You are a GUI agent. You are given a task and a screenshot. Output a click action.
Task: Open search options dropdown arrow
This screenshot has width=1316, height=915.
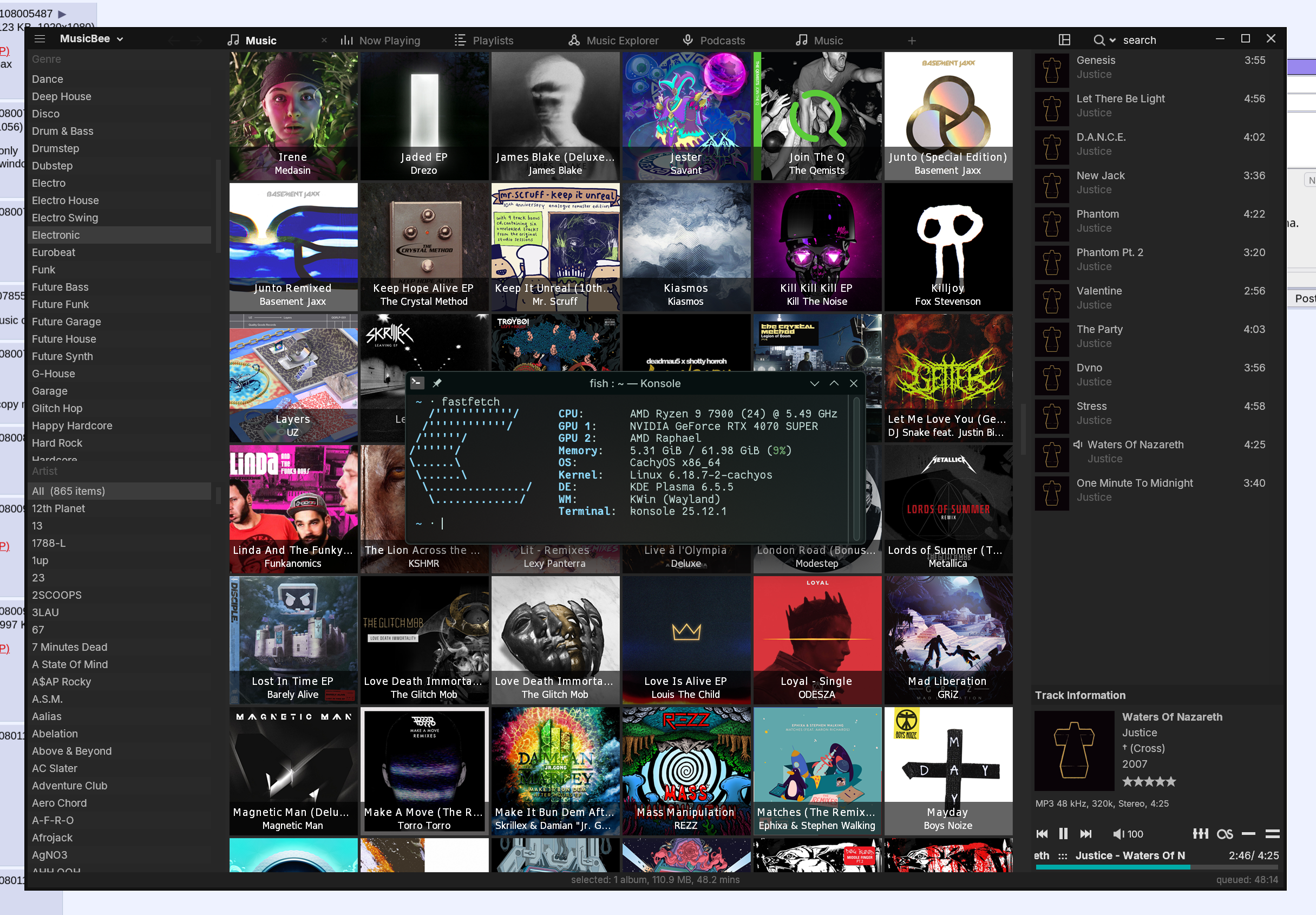click(1112, 40)
